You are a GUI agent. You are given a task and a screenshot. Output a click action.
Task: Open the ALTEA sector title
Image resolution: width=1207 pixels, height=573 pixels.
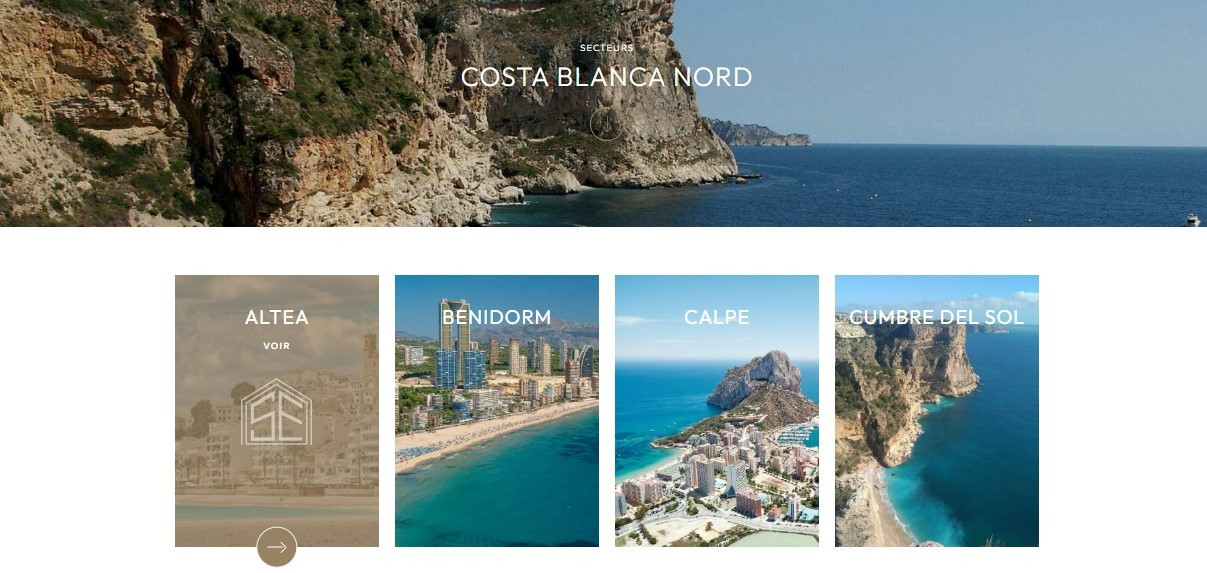pyautogui.click(x=277, y=317)
